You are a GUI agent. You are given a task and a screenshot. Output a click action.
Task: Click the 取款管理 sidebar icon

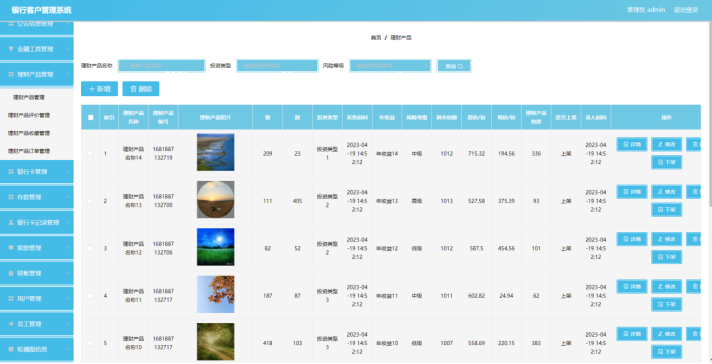11,248
